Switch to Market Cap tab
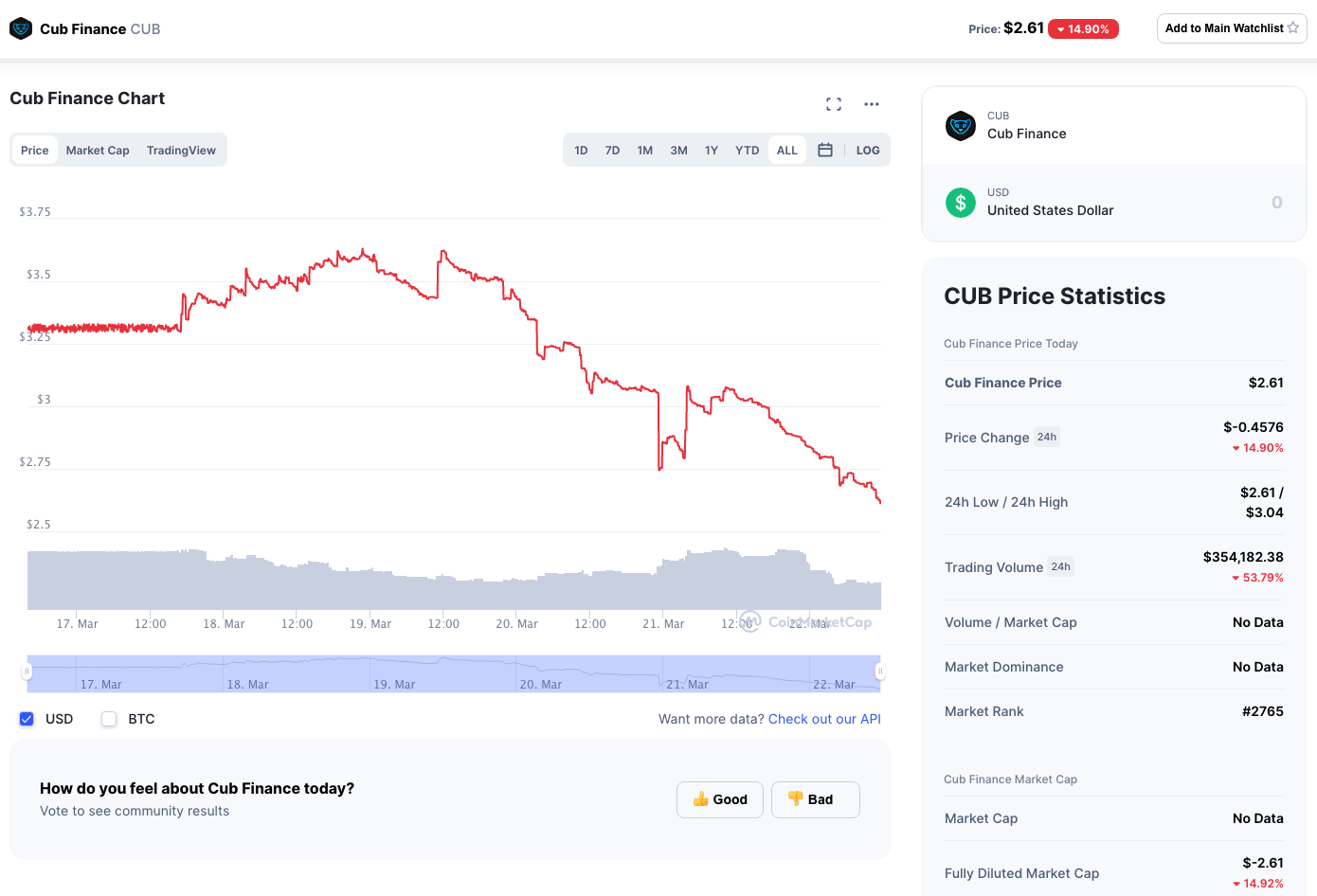 (x=98, y=150)
